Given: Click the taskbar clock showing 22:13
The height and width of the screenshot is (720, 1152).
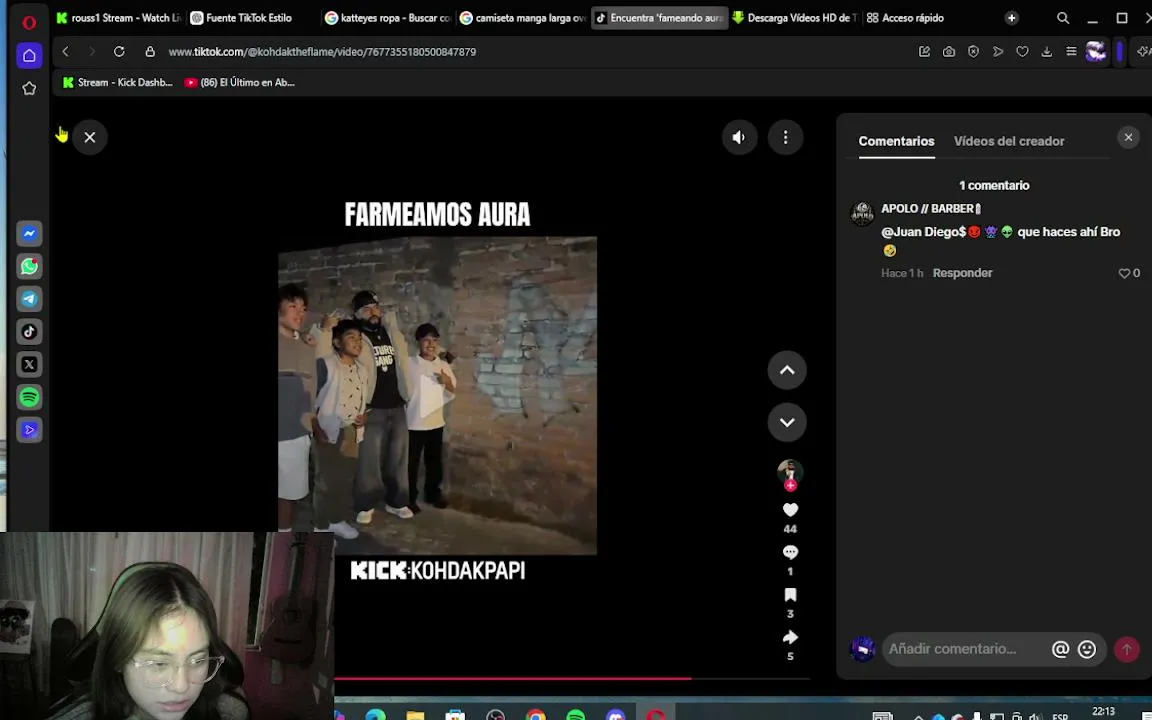Looking at the screenshot, I should tap(1104, 712).
